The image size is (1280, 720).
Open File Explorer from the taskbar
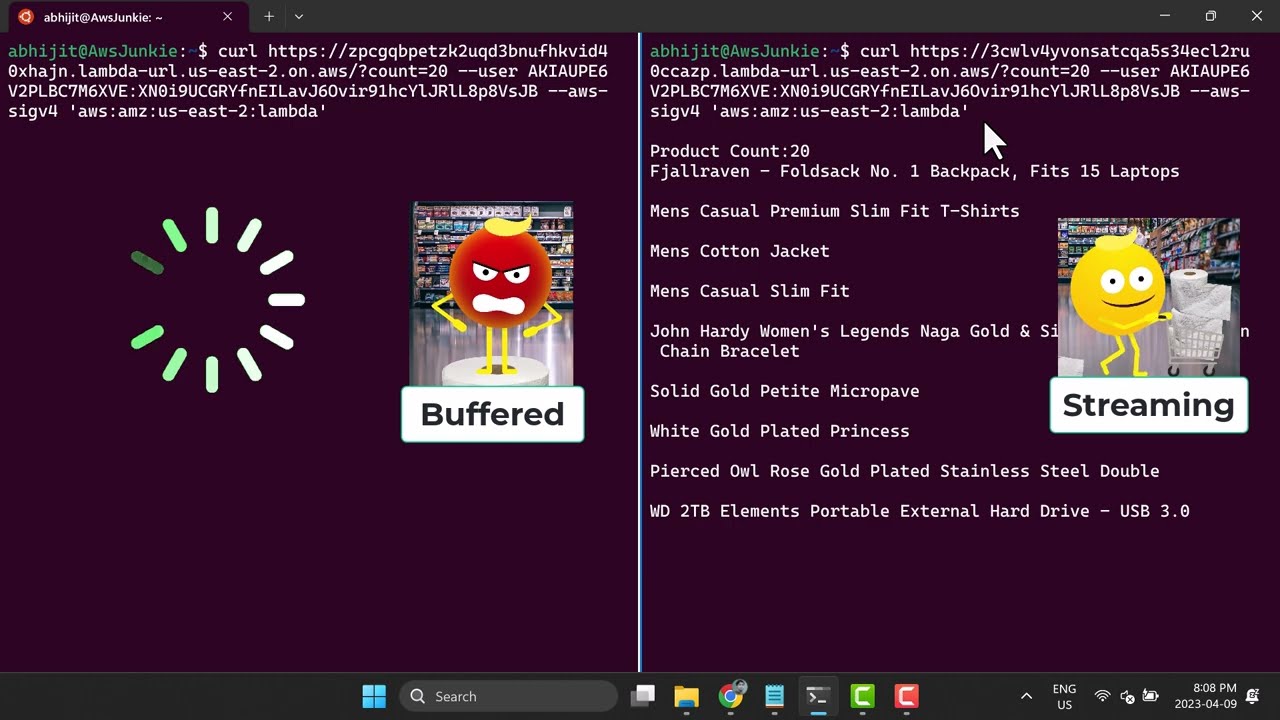coord(687,696)
